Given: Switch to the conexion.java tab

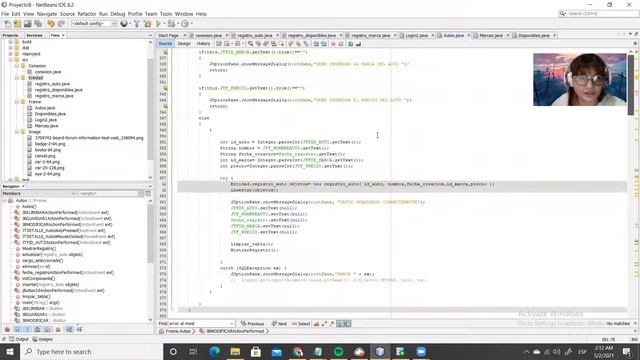Looking at the screenshot, I should coord(209,36).
